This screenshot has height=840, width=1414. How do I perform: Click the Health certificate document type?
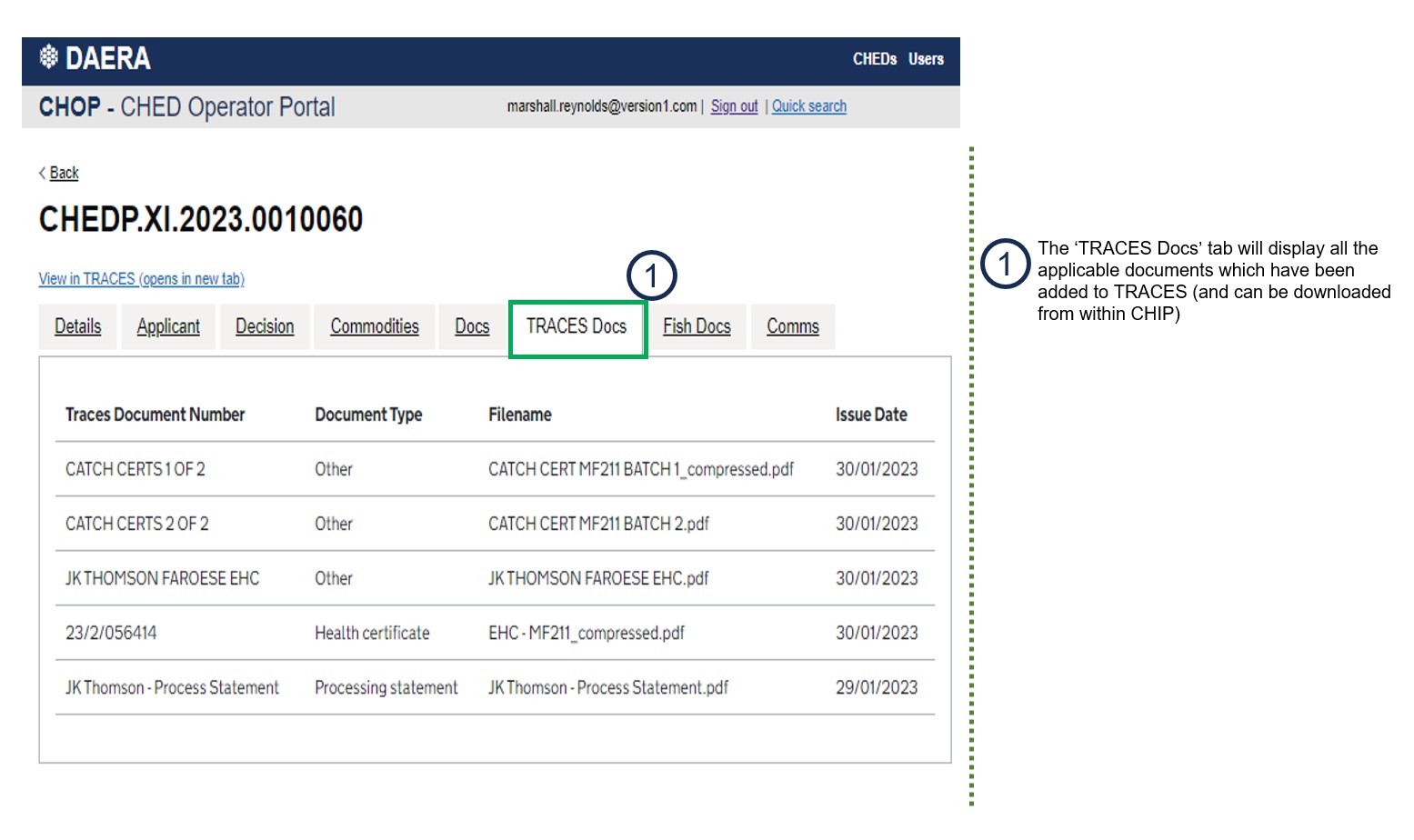[372, 633]
